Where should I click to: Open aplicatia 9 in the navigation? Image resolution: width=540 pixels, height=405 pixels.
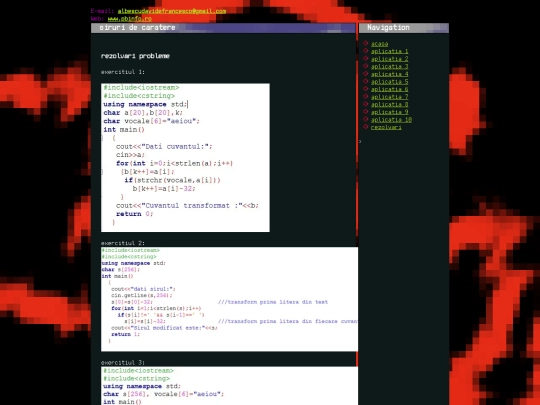click(390, 112)
